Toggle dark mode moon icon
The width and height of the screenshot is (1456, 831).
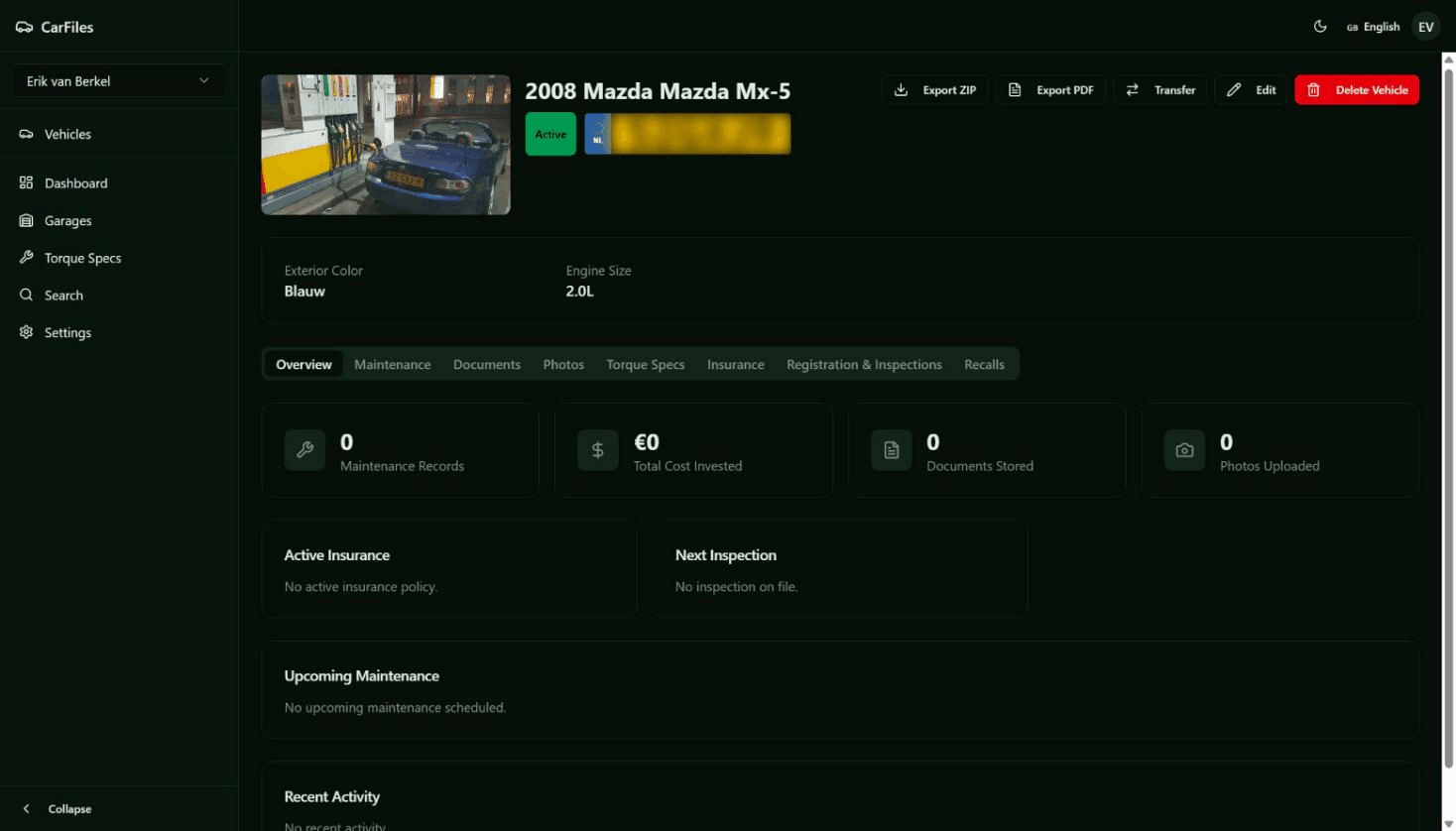[1320, 27]
